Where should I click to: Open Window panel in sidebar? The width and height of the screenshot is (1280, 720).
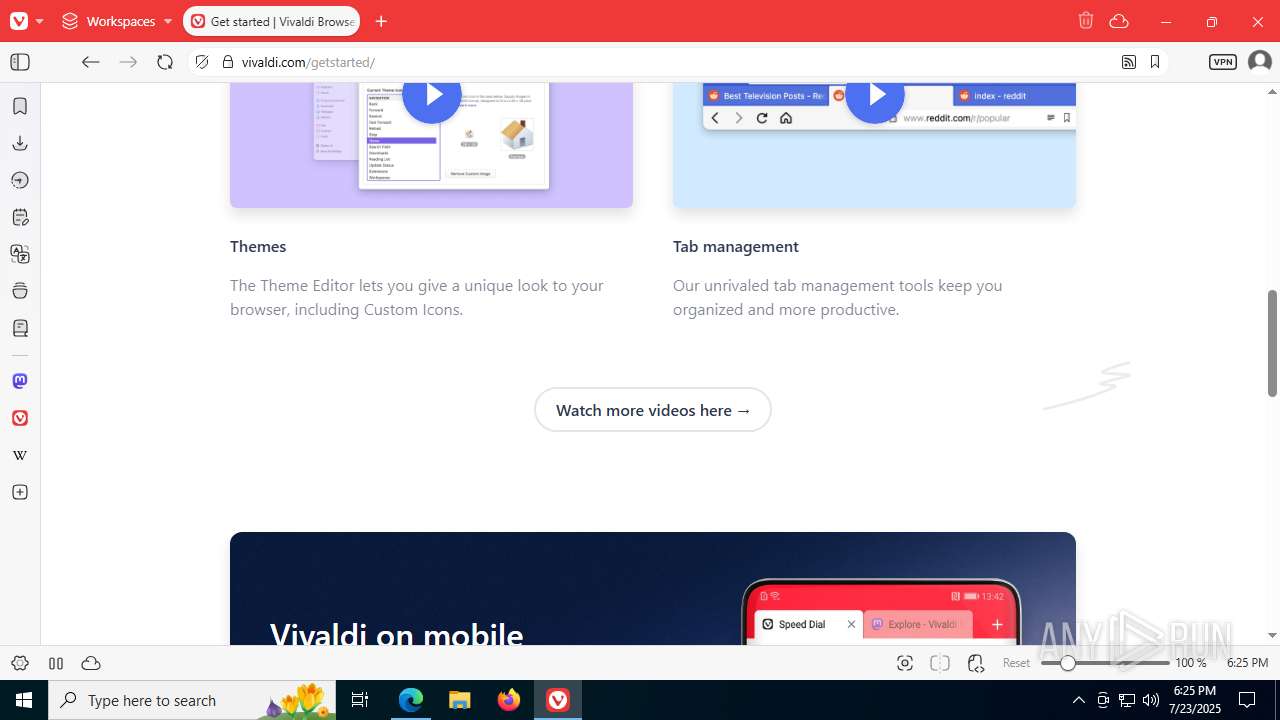click(x=20, y=291)
